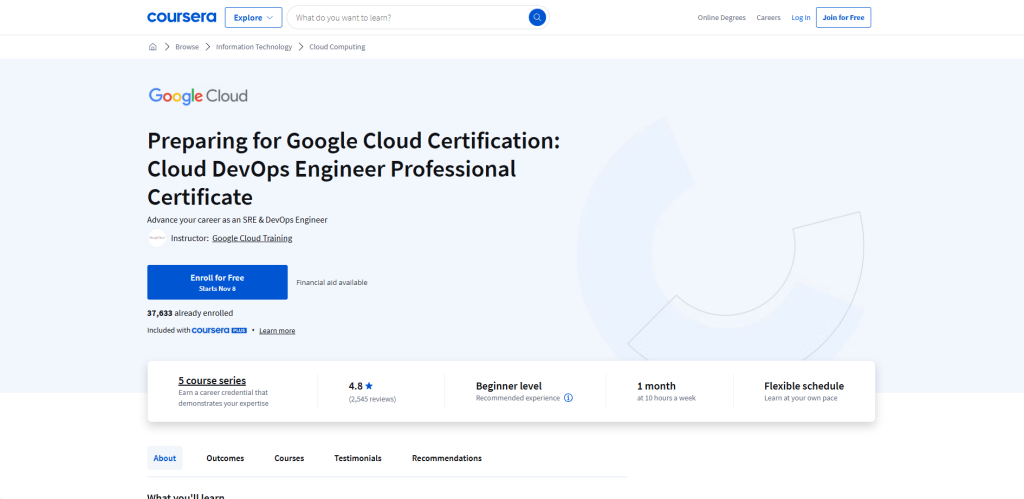Click the Coursera logo

click(182, 18)
